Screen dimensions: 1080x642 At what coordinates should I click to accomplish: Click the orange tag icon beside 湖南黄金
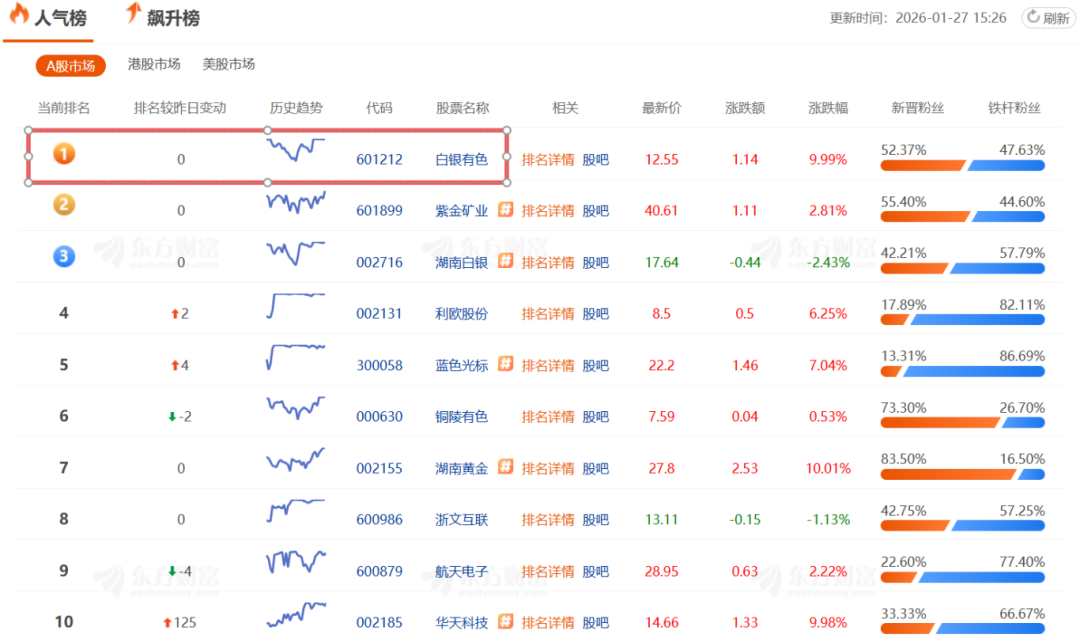[506, 467]
